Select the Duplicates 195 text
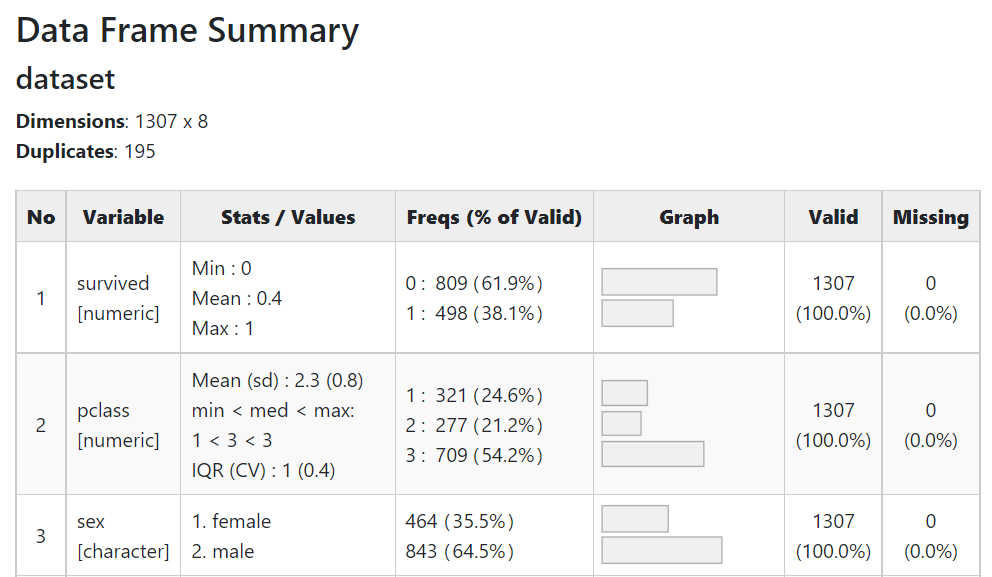Viewport: 992px width, 577px height. (86, 152)
